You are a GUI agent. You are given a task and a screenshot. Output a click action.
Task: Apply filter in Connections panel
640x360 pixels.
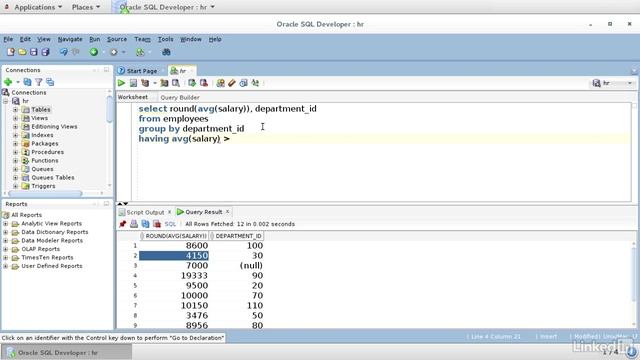[x=39, y=82]
